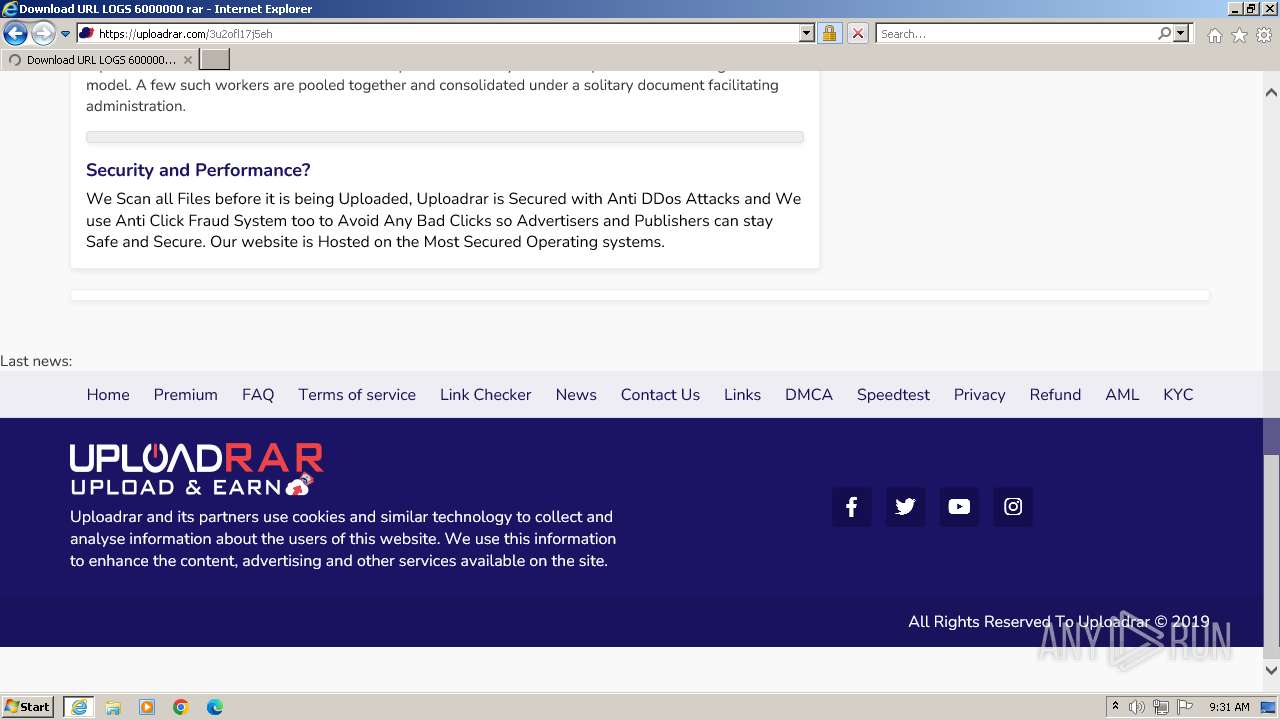The width and height of the screenshot is (1280, 720).
Task: Open the Windows Start button
Action: point(28,707)
